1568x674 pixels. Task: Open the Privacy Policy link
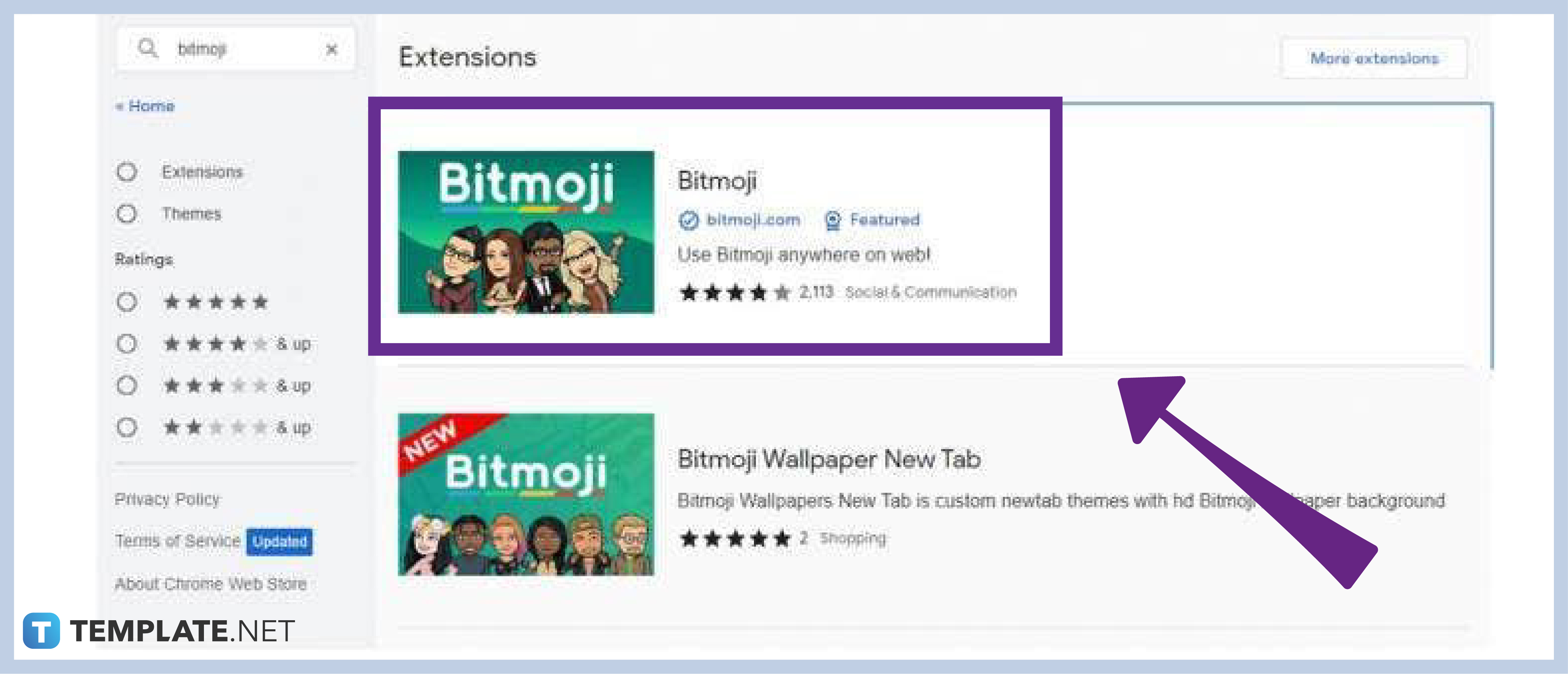click(x=167, y=499)
